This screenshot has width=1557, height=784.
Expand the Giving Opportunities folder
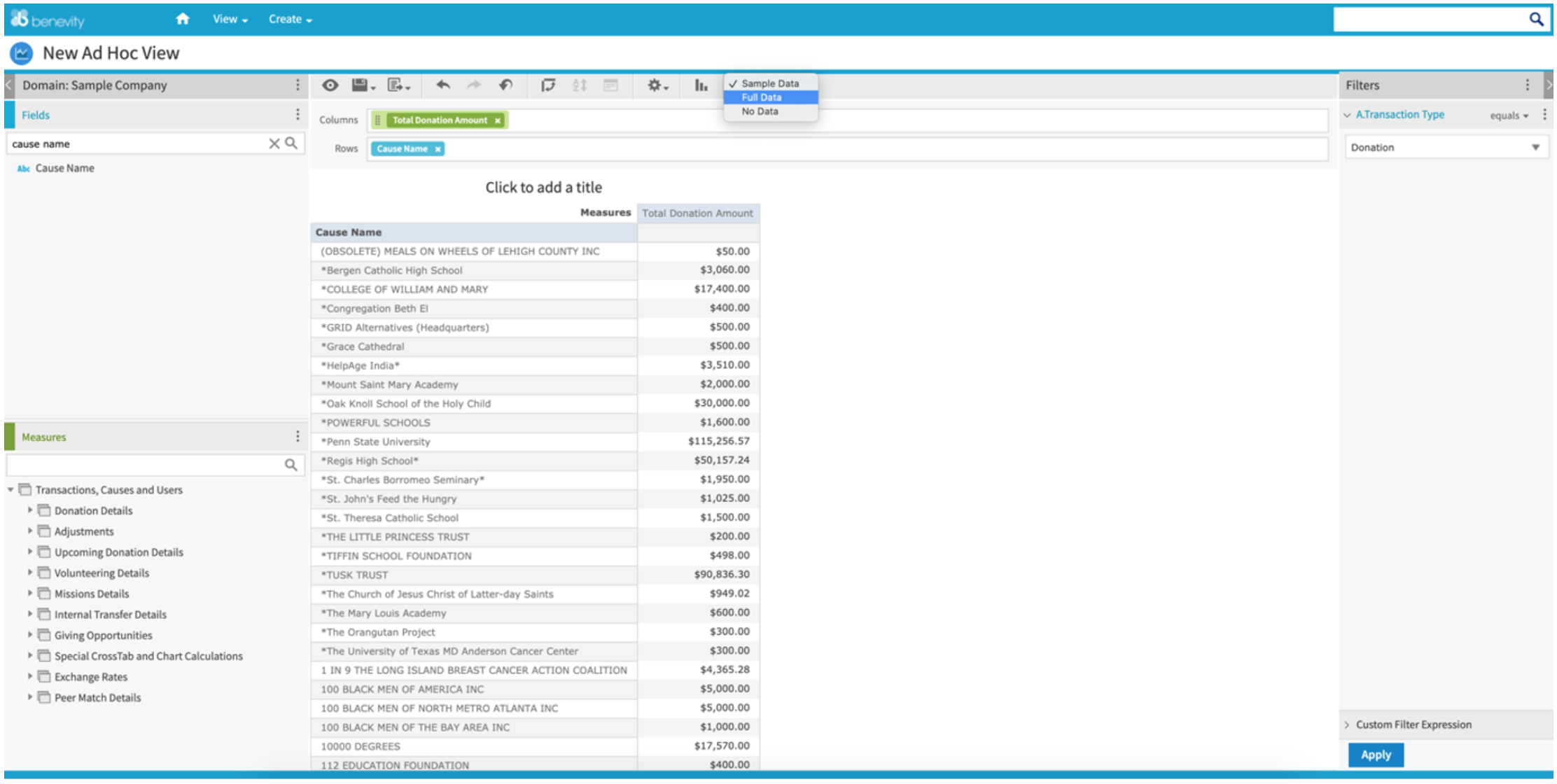click(30, 635)
